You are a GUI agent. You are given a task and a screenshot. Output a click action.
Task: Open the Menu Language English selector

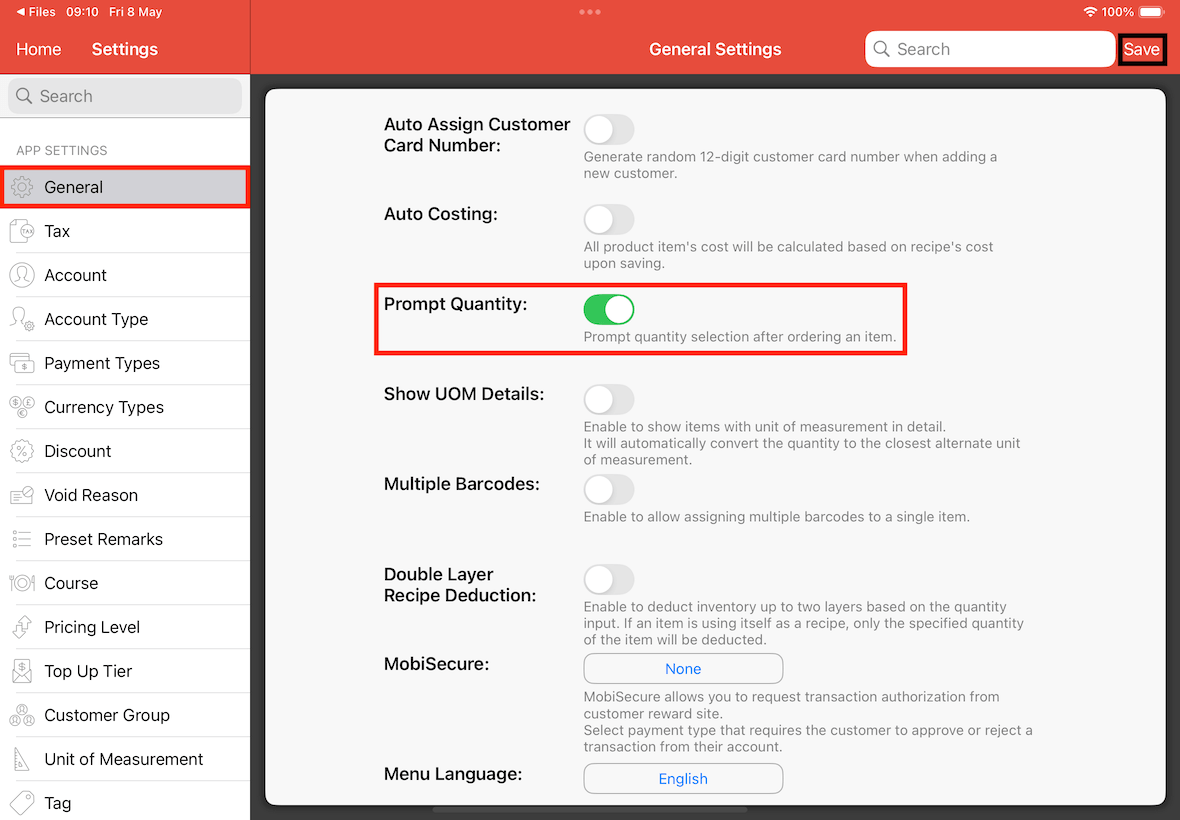pyautogui.click(x=683, y=779)
